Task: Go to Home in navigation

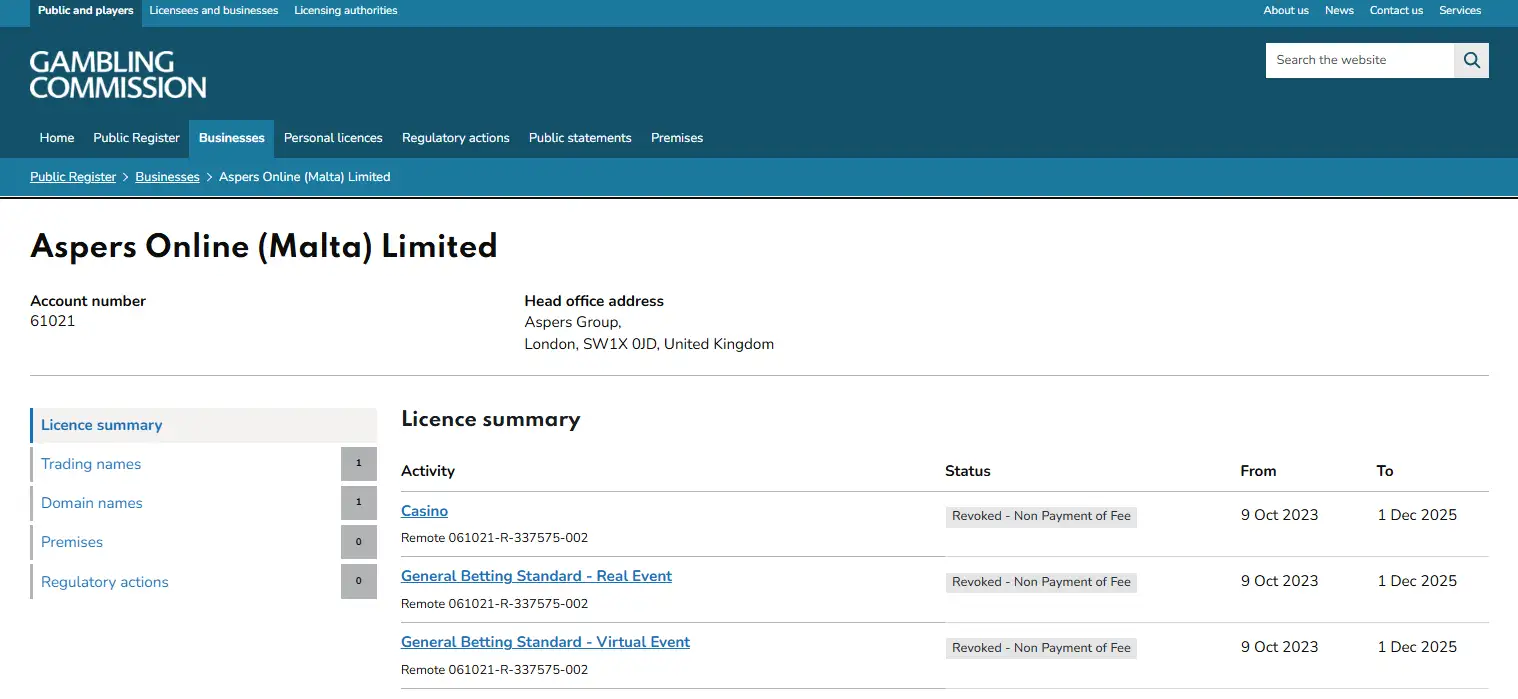Action: (x=57, y=138)
